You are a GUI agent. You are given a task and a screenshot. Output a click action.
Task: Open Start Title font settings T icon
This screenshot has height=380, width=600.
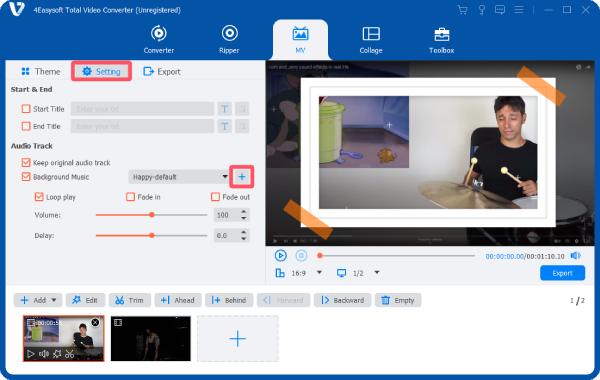pyautogui.click(x=225, y=109)
